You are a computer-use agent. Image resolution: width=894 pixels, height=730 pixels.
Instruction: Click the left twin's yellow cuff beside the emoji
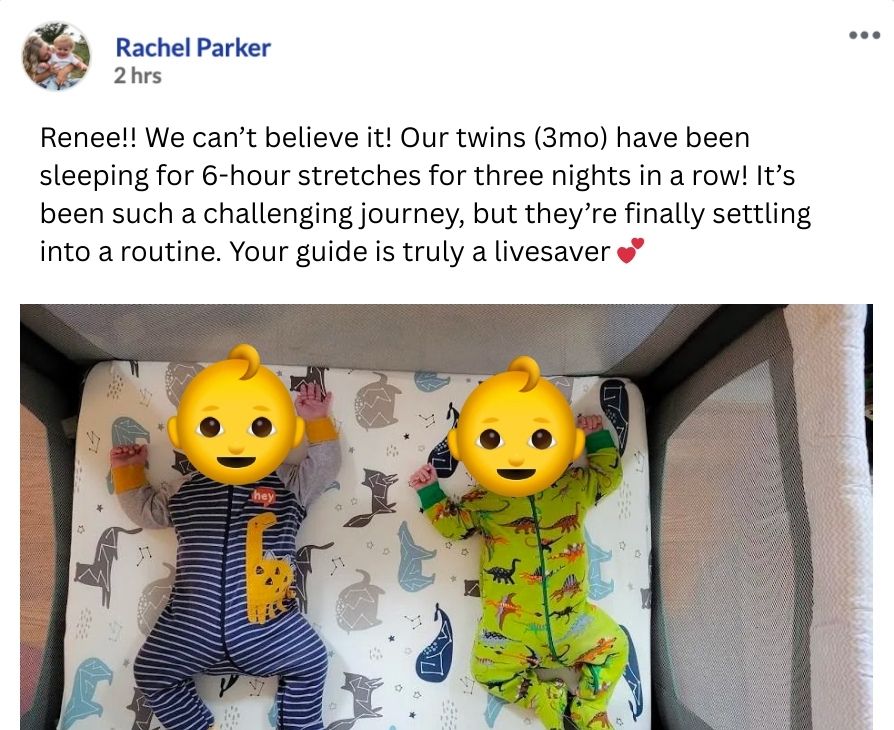[x=322, y=430]
